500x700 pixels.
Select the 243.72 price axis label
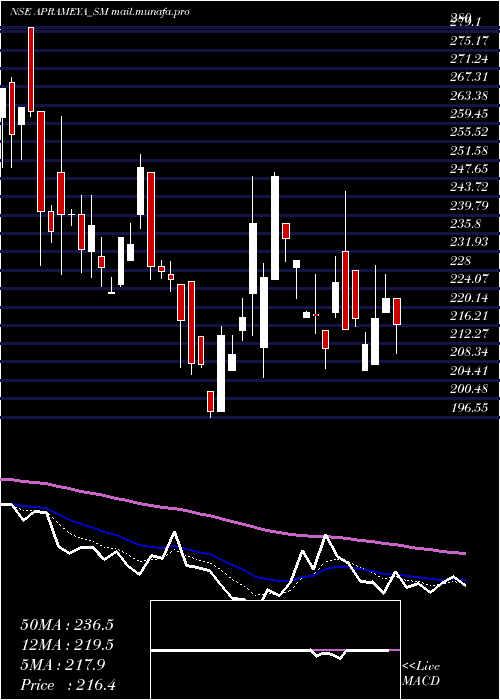[470, 188]
